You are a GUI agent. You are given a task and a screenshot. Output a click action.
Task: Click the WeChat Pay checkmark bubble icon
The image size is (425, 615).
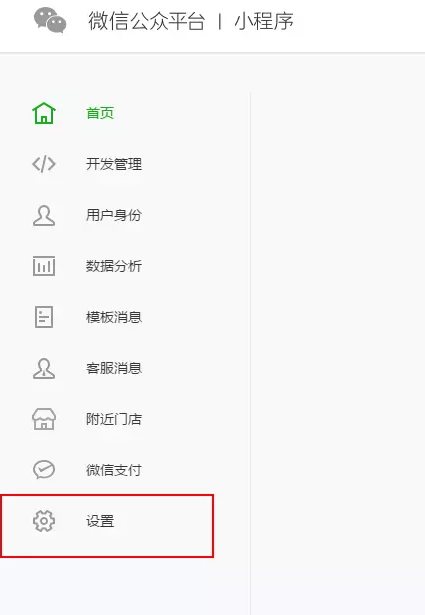pyautogui.click(x=44, y=469)
